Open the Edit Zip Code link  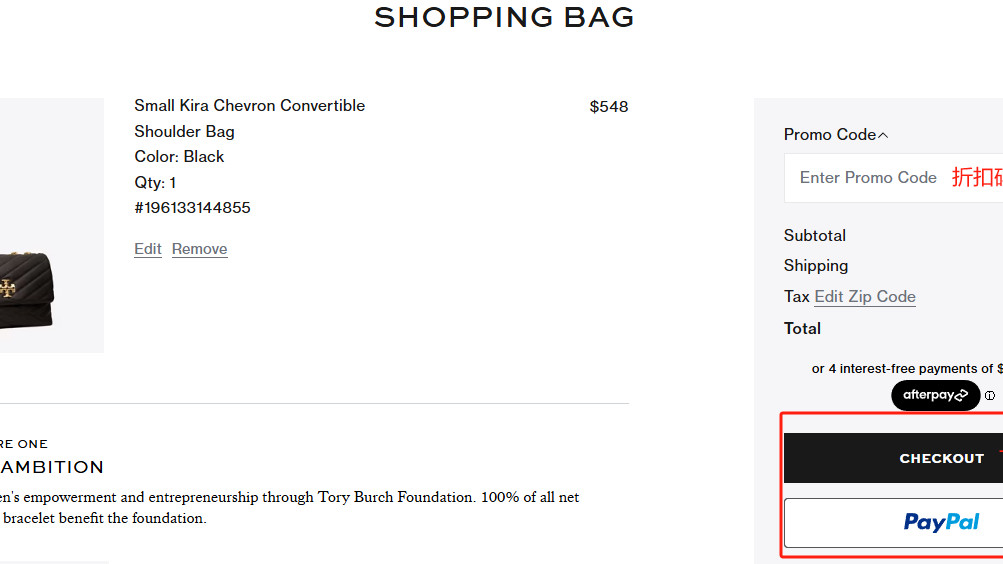tap(865, 297)
